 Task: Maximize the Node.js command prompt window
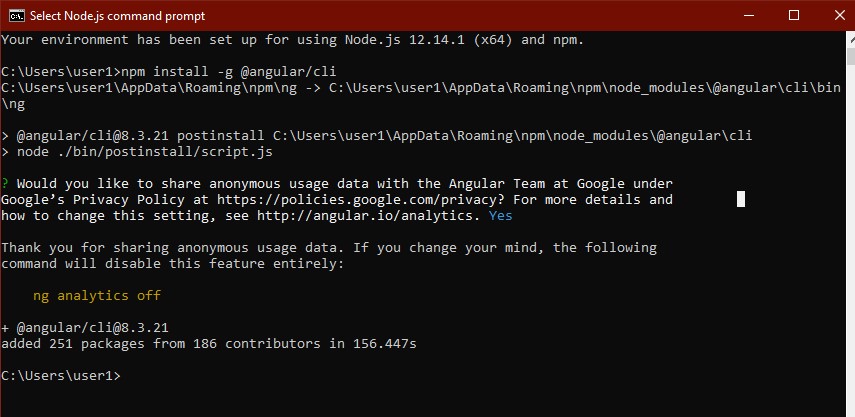click(794, 15)
